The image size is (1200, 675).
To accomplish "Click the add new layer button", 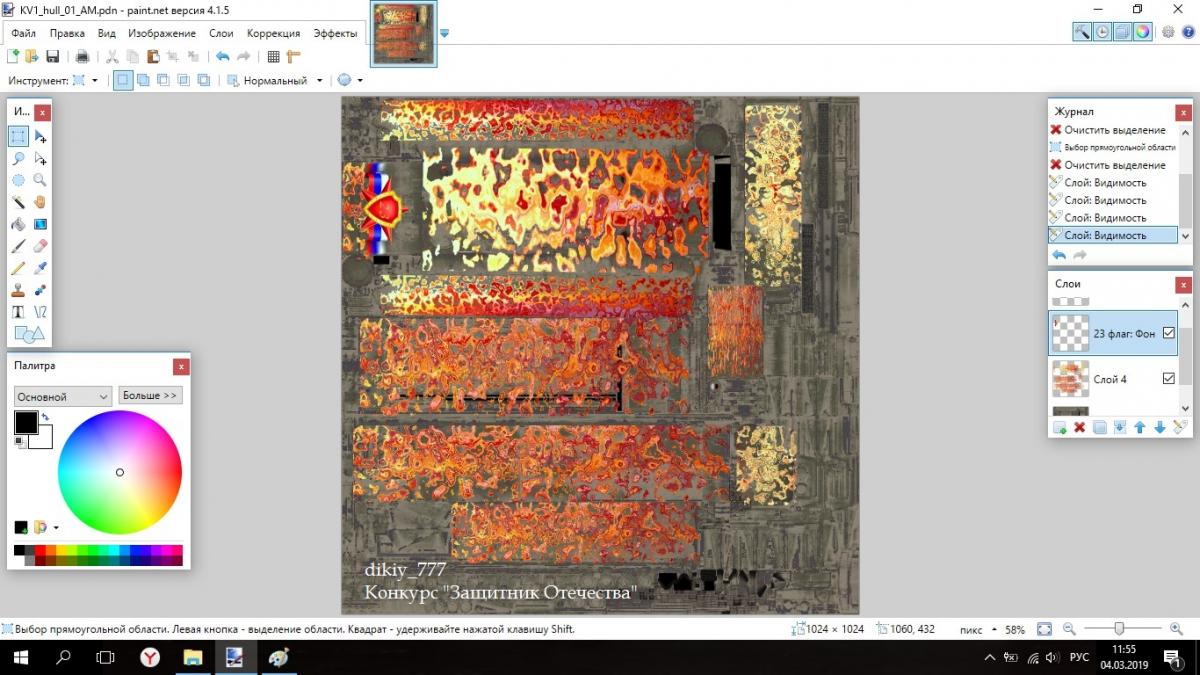I will (1060, 427).
